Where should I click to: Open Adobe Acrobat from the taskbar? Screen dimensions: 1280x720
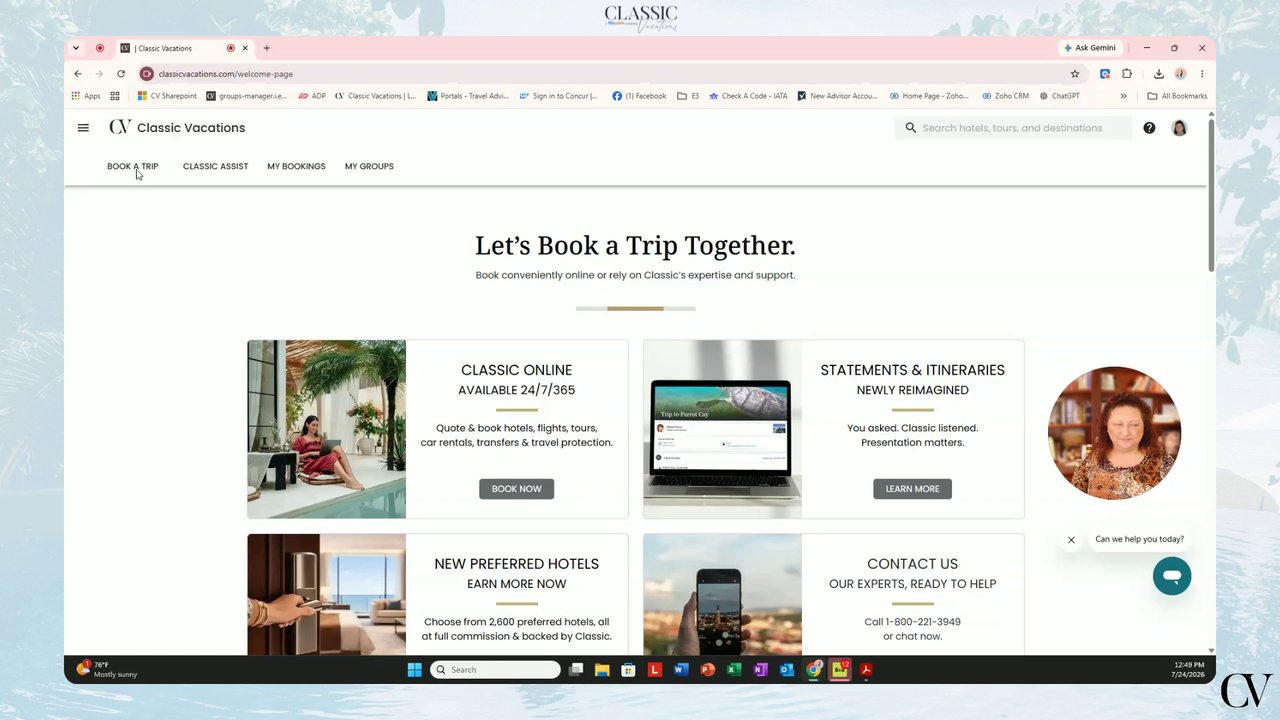coord(866,670)
